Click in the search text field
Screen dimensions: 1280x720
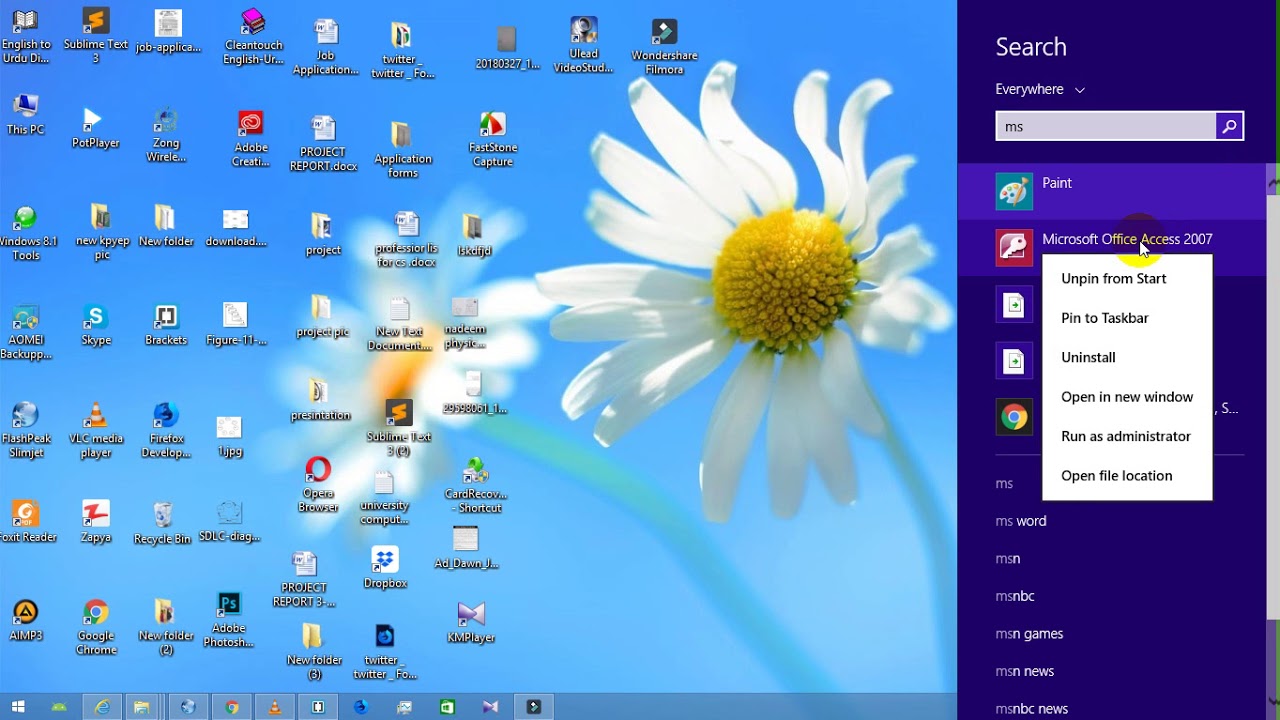click(1106, 126)
